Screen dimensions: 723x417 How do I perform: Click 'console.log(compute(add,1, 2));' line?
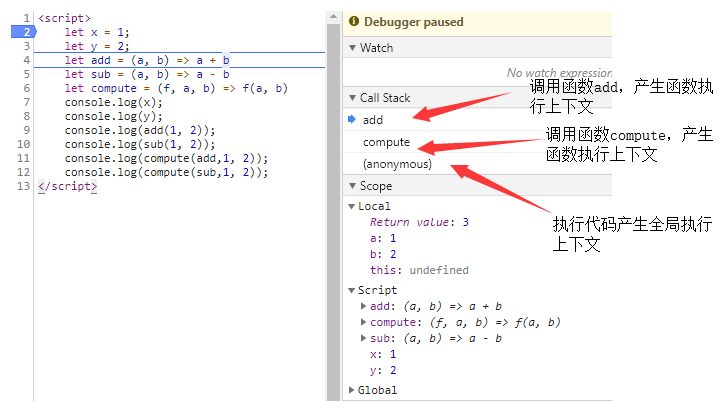(166, 158)
